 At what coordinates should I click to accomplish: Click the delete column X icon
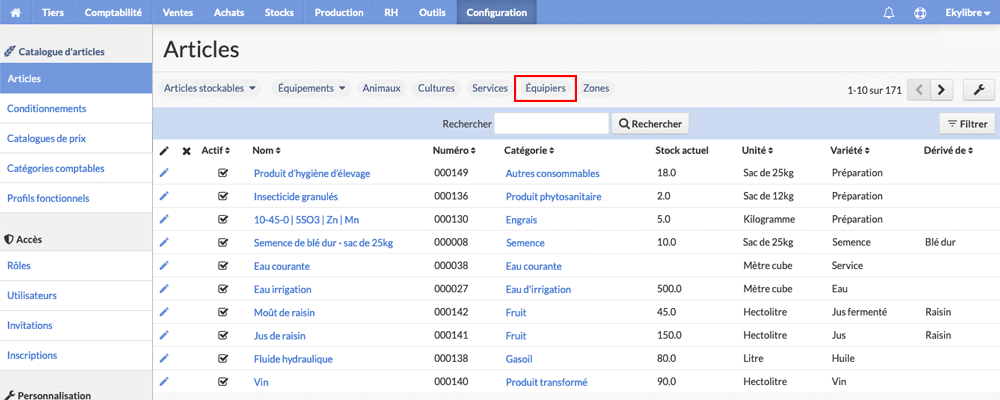186,151
